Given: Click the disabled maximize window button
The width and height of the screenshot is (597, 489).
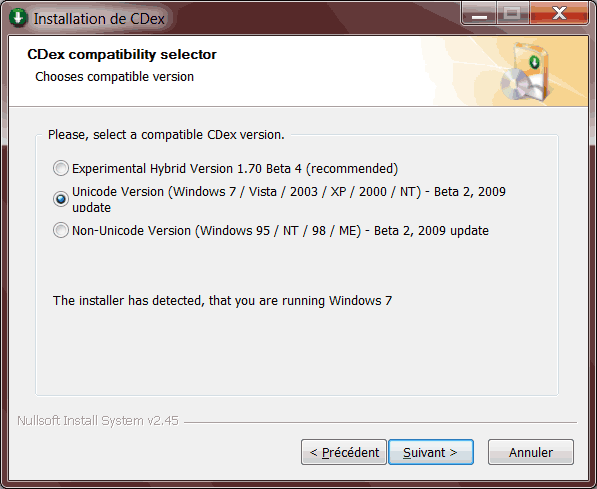Looking at the screenshot, I should pyautogui.click(x=512, y=14).
